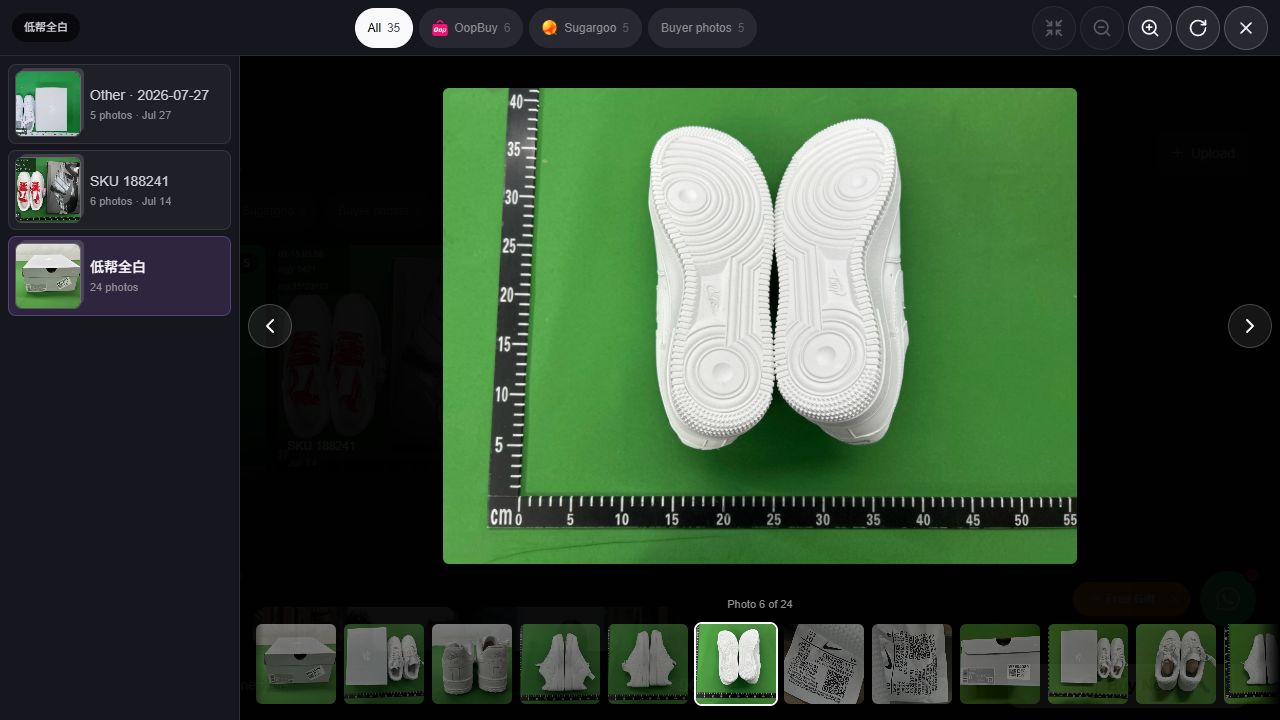Click the Sugargoo logo icon
The width and height of the screenshot is (1280, 720).
point(549,28)
